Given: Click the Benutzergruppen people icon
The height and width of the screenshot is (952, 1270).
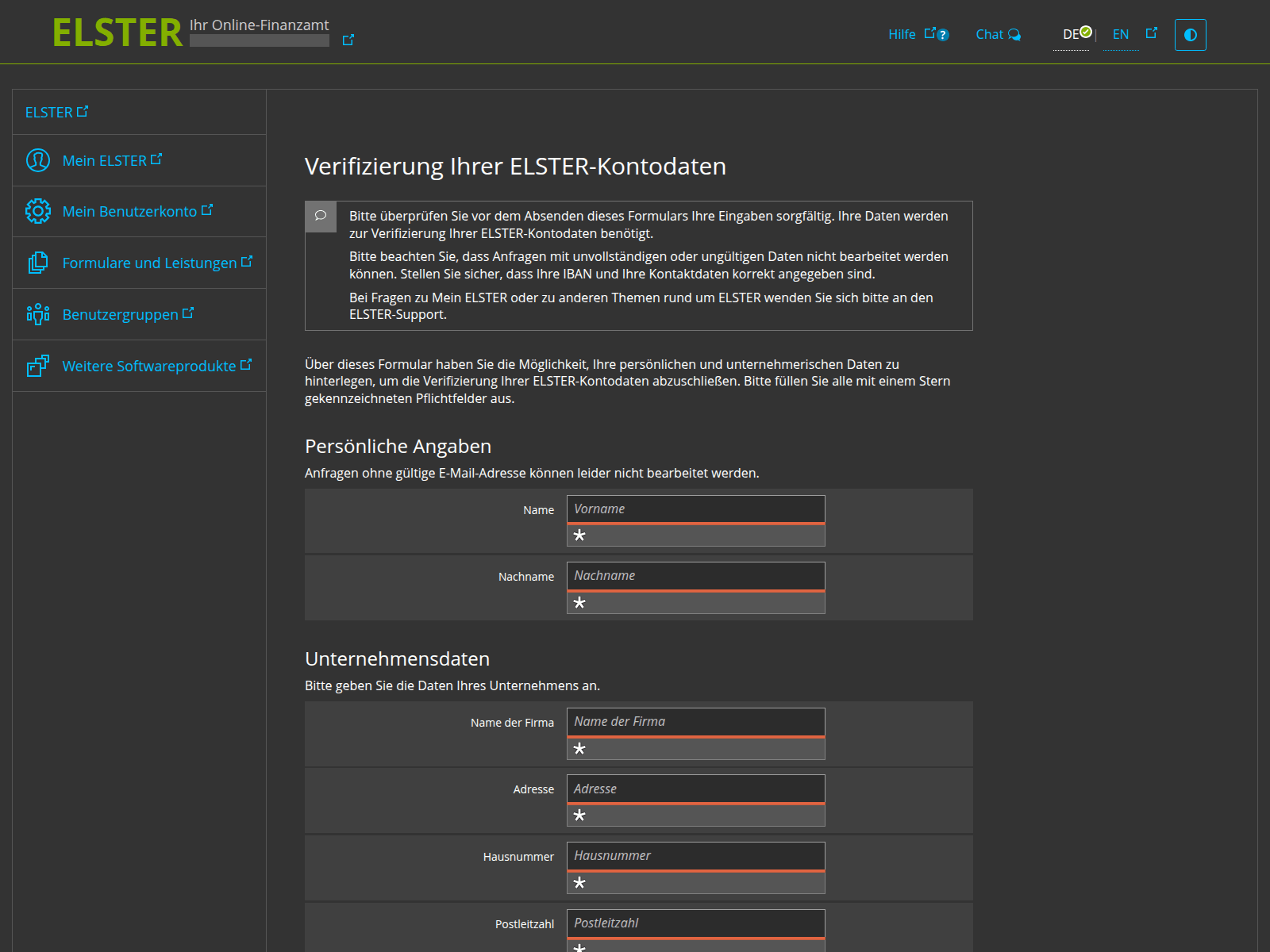Looking at the screenshot, I should pyautogui.click(x=38, y=314).
